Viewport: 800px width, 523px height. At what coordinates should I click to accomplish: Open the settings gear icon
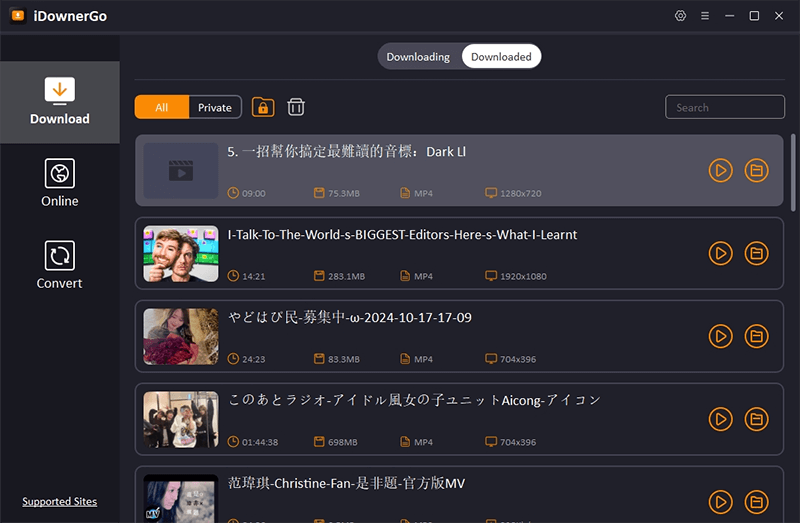pyautogui.click(x=681, y=16)
